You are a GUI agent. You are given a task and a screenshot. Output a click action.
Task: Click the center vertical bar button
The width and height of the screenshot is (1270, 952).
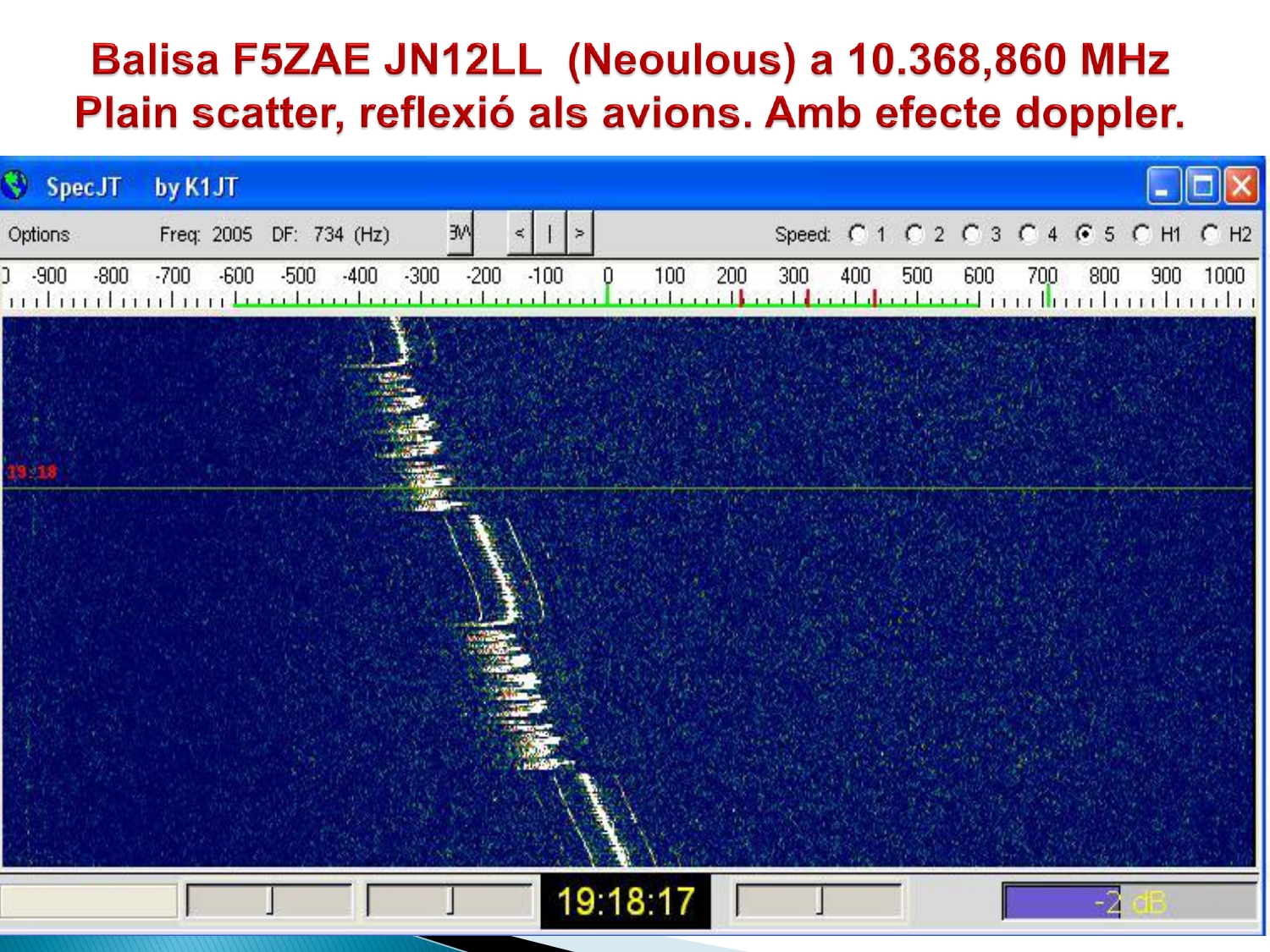pyautogui.click(x=549, y=233)
